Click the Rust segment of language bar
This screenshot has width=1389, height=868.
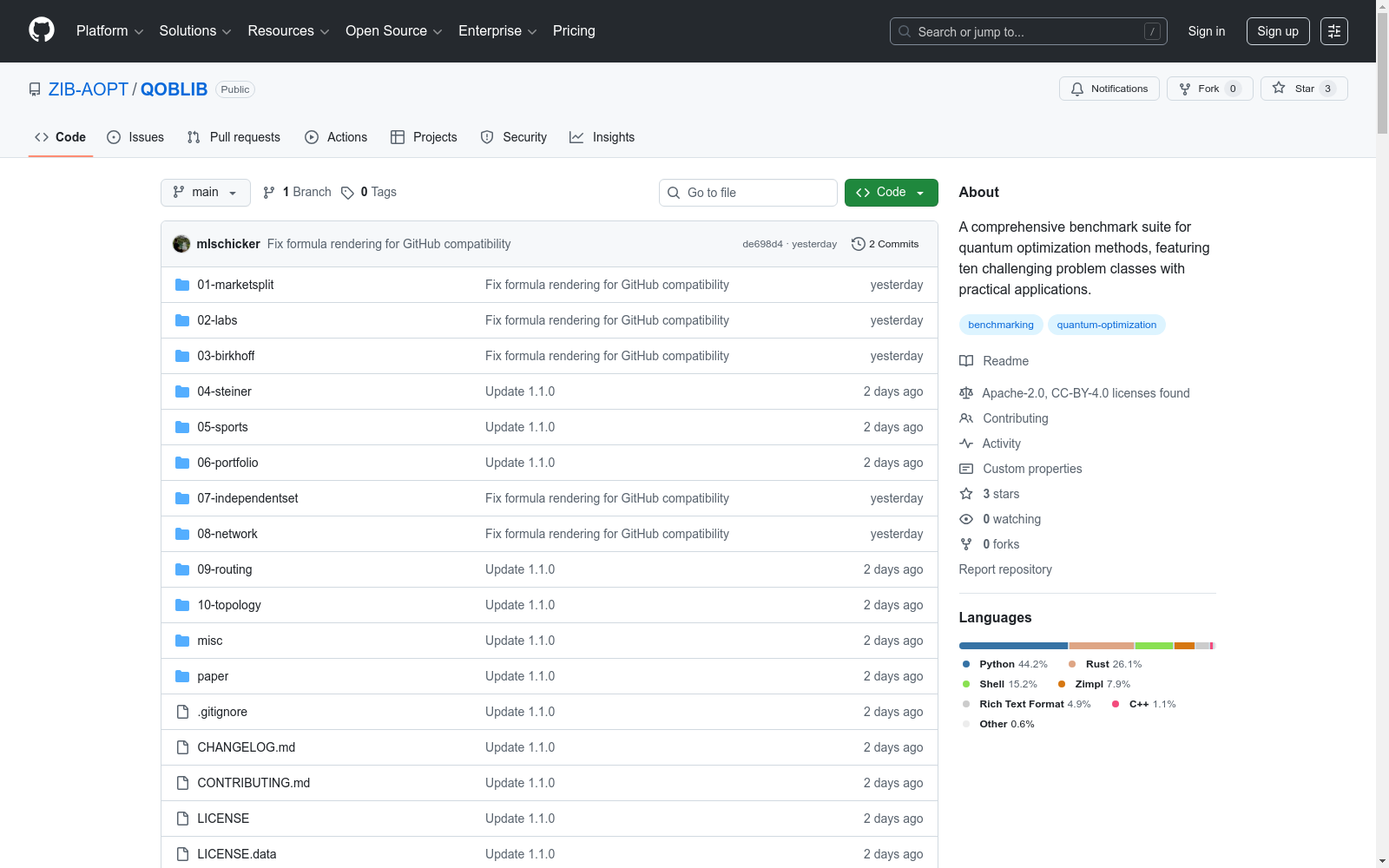click(x=1102, y=646)
